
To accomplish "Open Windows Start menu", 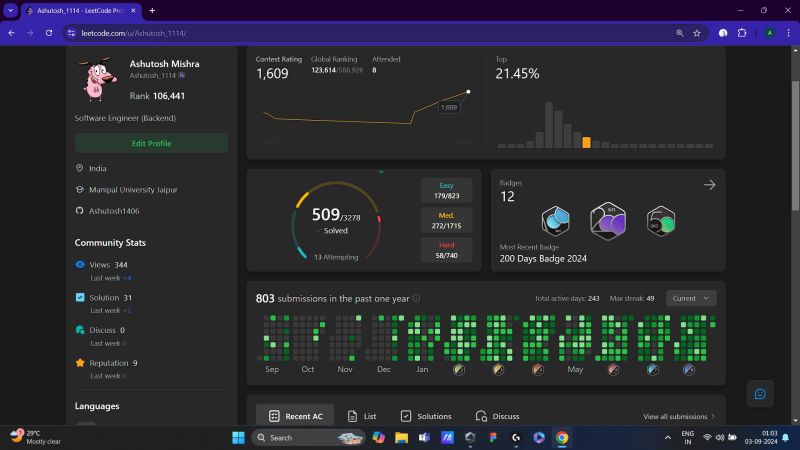I will click(238, 438).
